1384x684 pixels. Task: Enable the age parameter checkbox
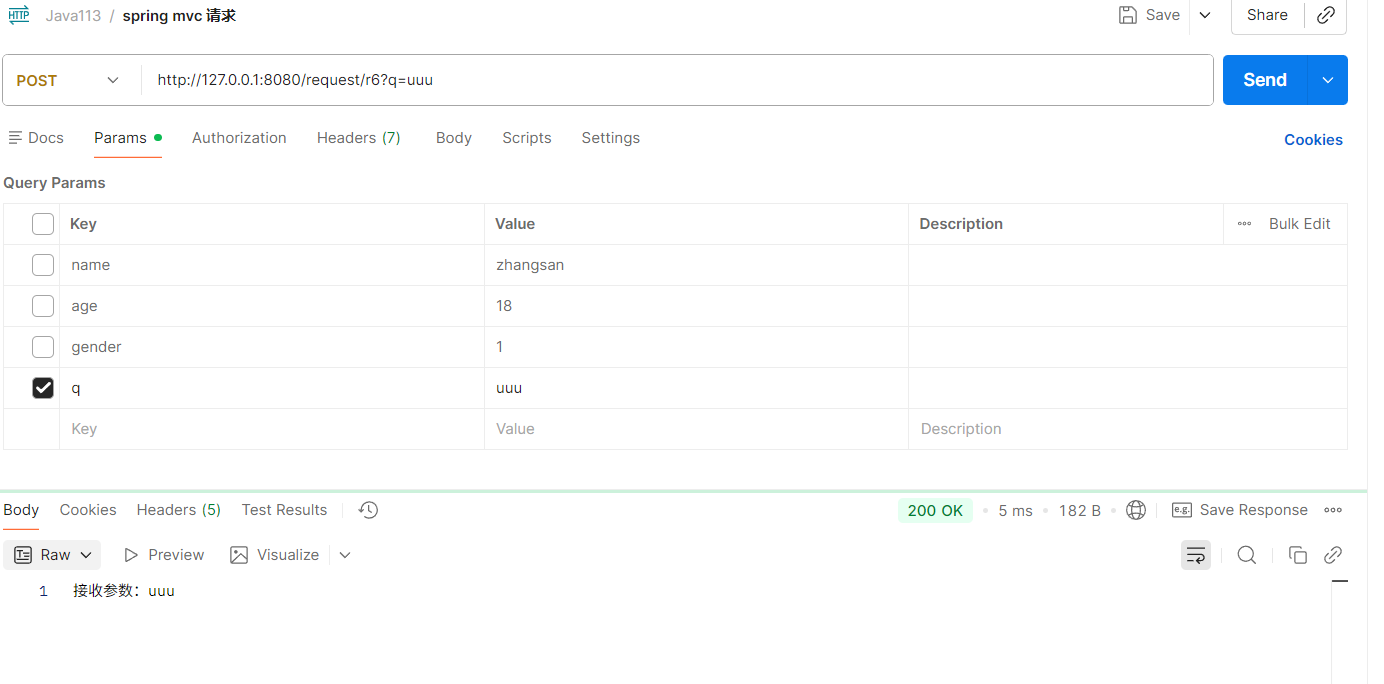(x=43, y=306)
